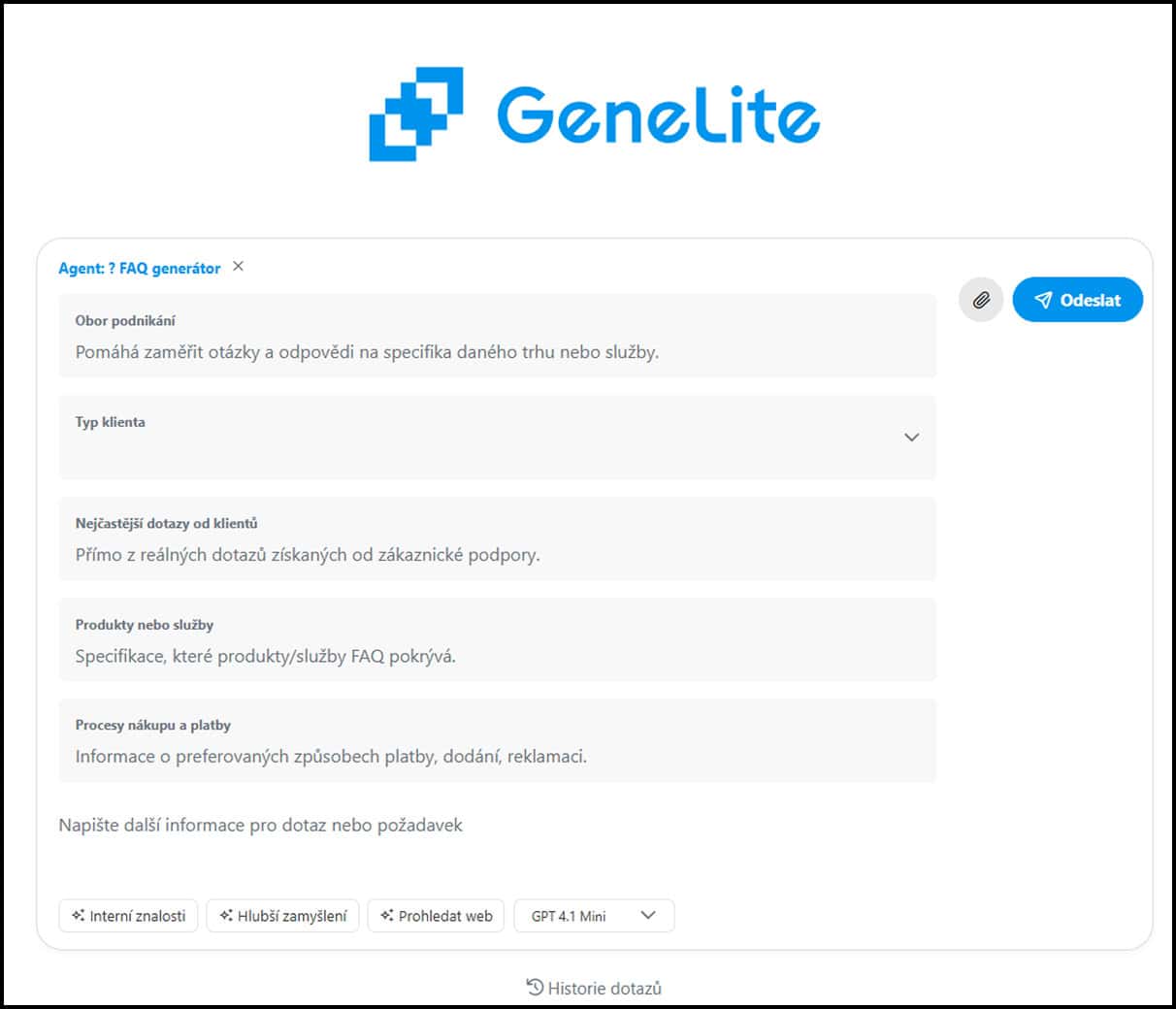
Task: Click the sparkle icon on Prohledat web
Action: pos(387,915)
